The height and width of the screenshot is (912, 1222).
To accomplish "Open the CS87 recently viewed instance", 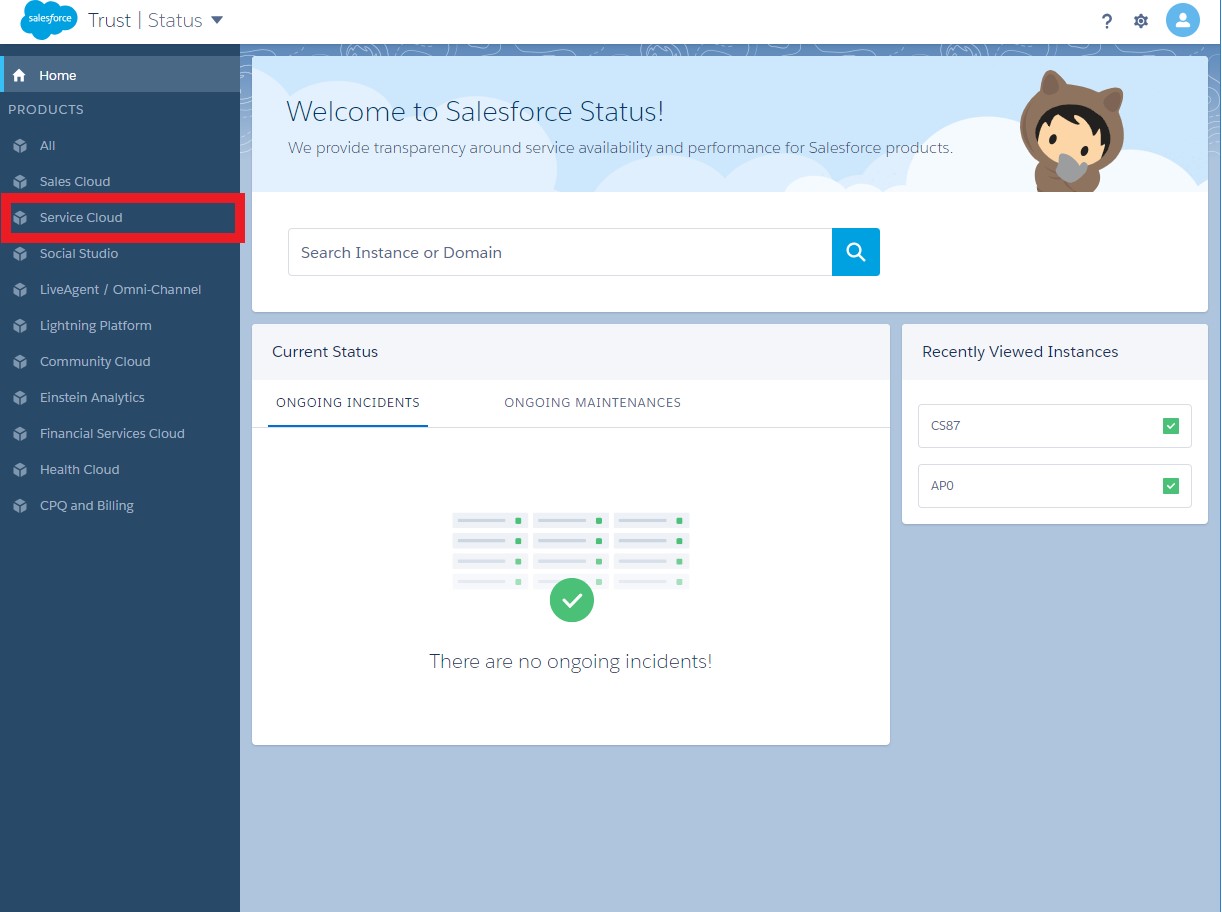I will point(1040,426).
